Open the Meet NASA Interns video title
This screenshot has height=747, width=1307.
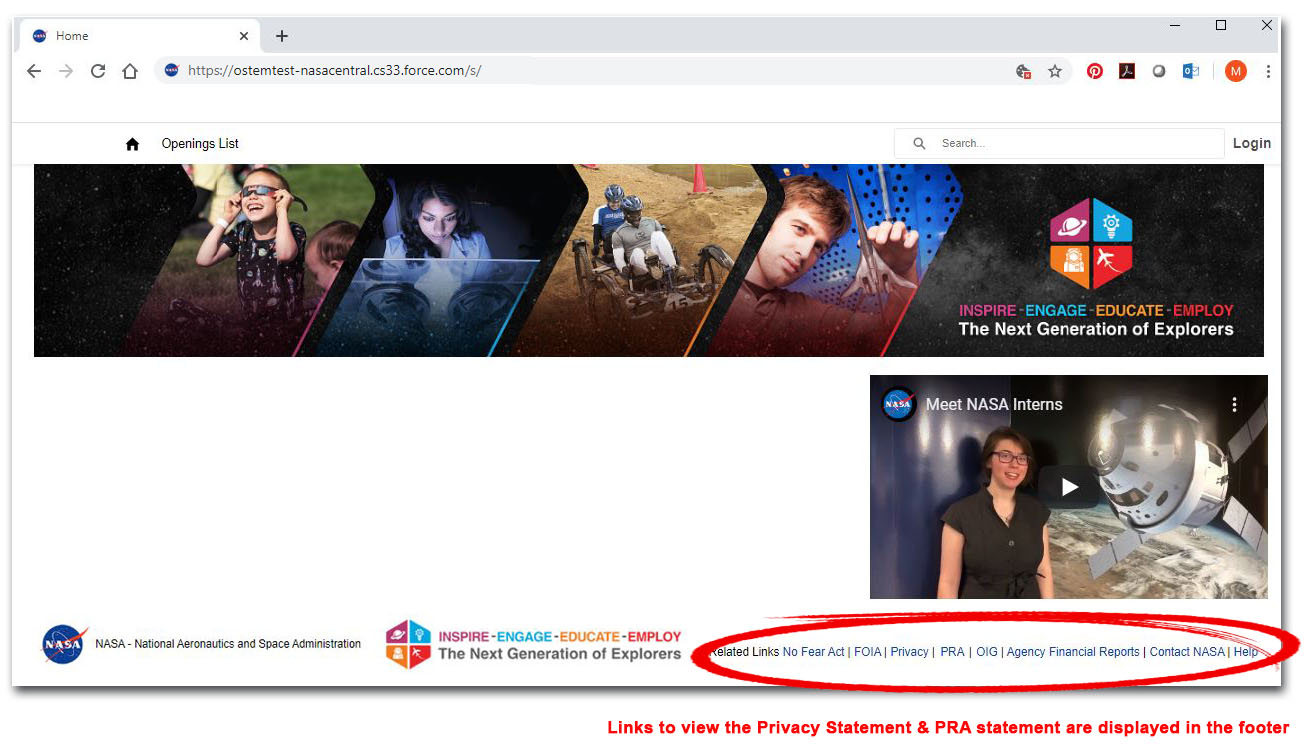click(994, 404)
